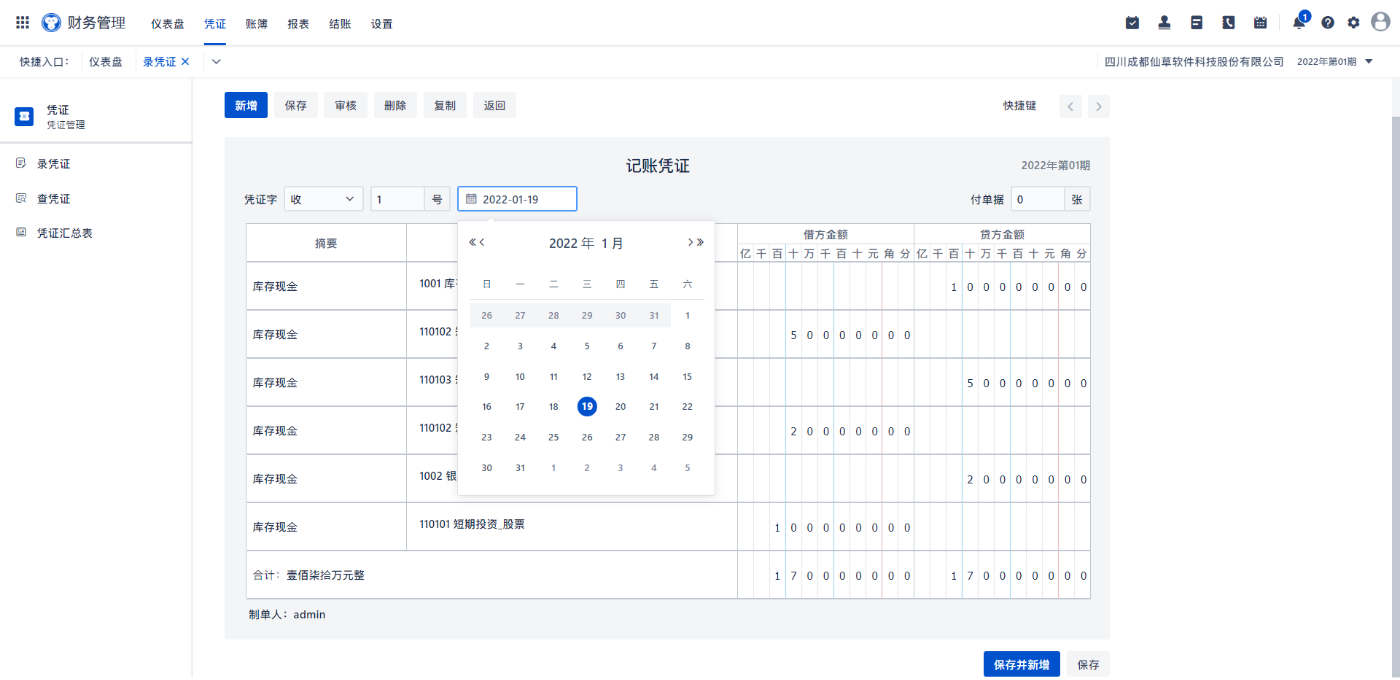Click 库存现金 summary in the 短期投资_股票 row
1400x680 pixels.
click(x=326, y=526)
